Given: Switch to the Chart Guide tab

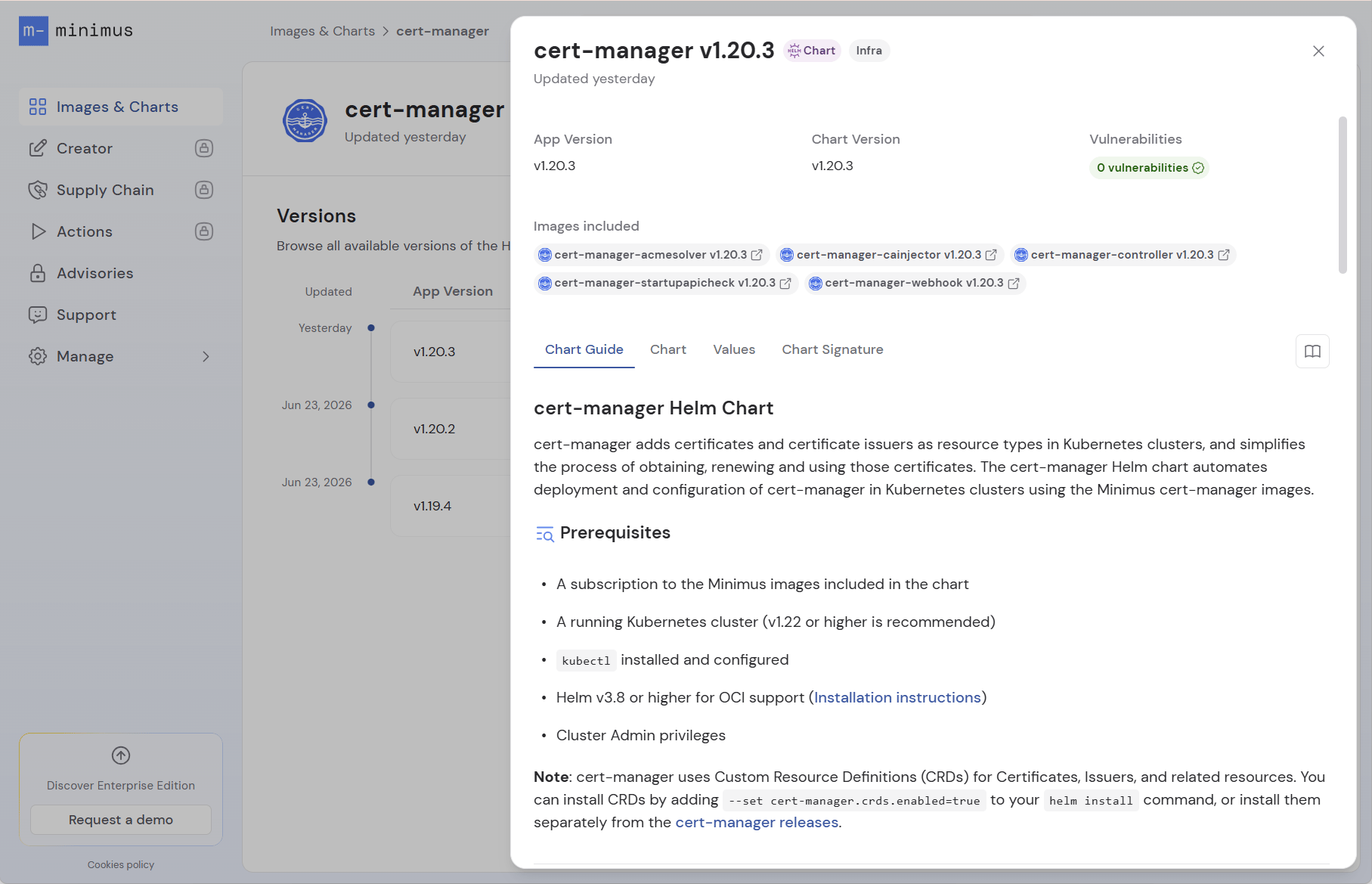Looking at the screenshot, I should (584, 349).
